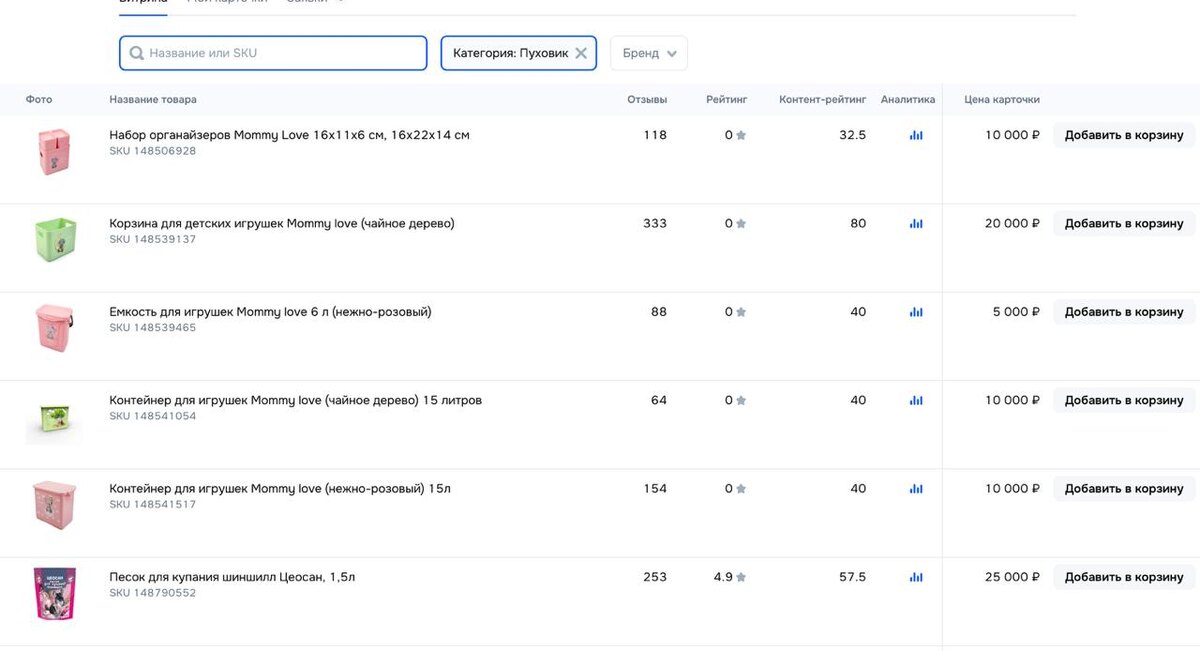
Task: Focus the Название или SKU search field
Action: point(273,53)
